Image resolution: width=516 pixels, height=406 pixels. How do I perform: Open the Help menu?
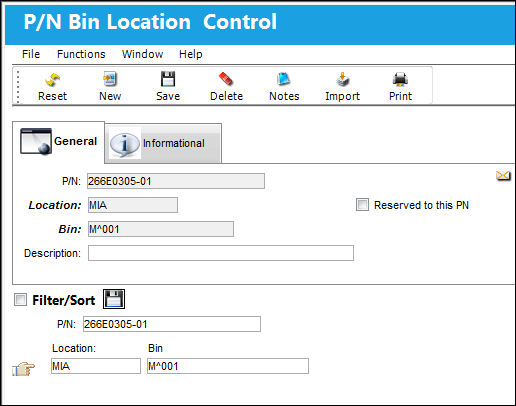[191, 54]
